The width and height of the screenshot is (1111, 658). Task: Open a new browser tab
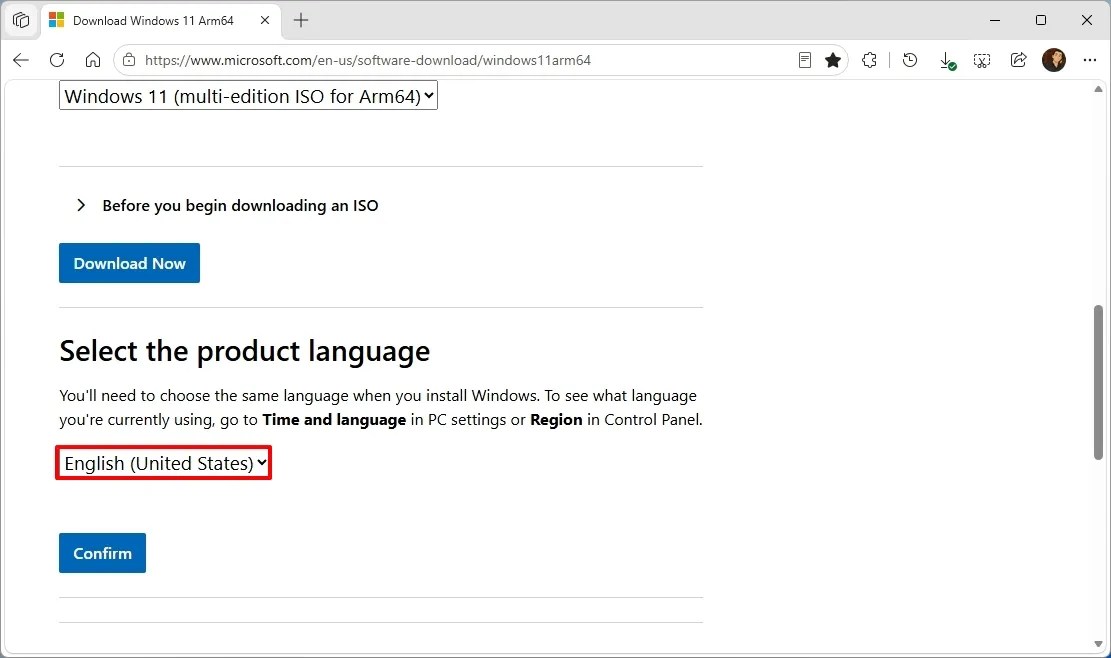coord(300,21)
